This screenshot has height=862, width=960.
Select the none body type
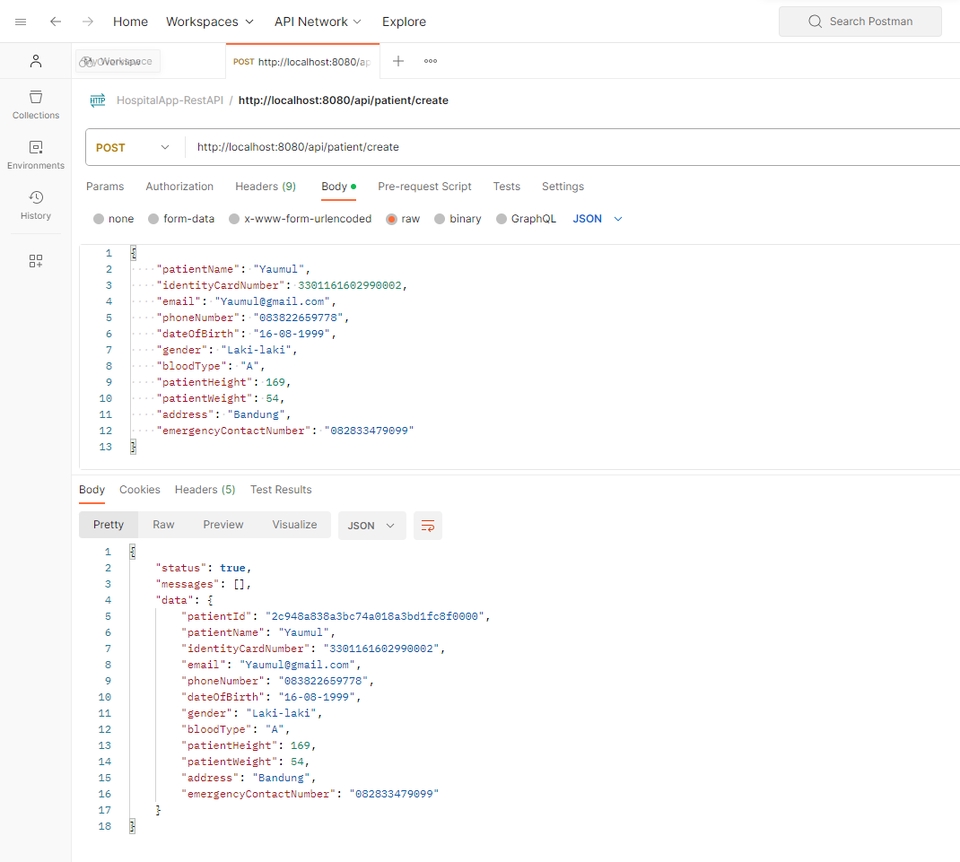[98, 219]
